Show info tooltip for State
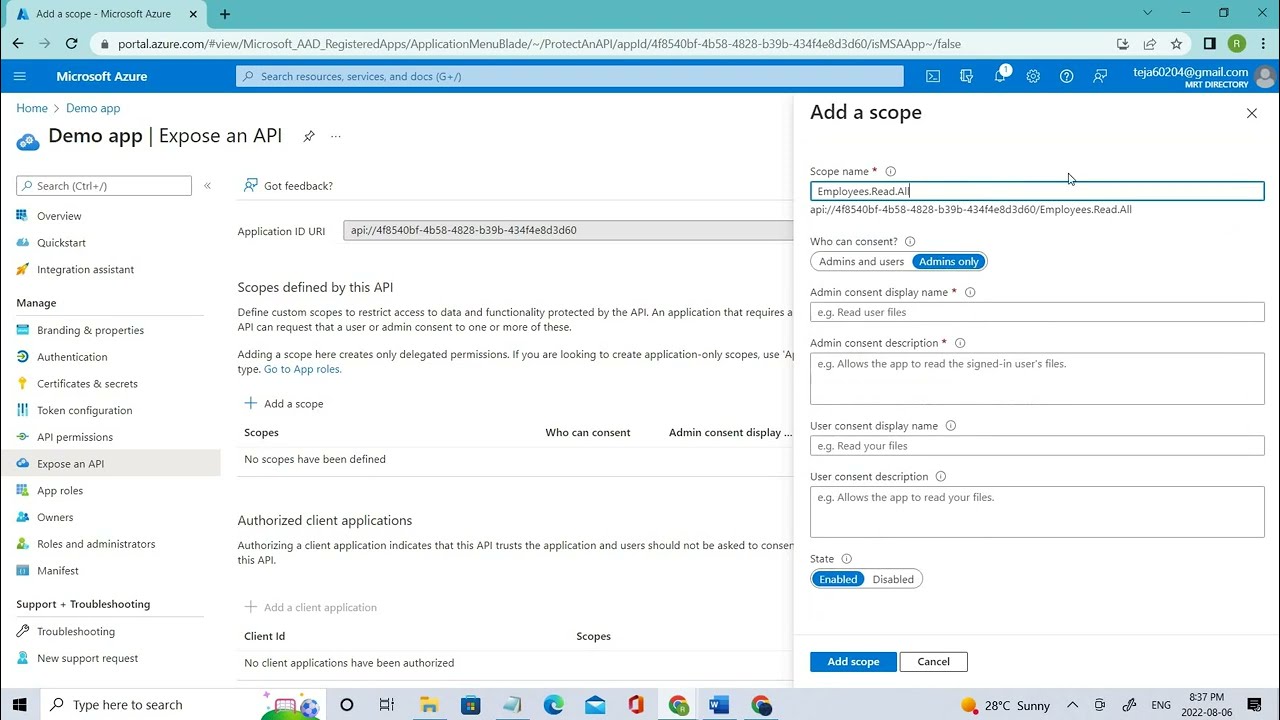Viewport: 1280px width, 720px height. point(847,559)
